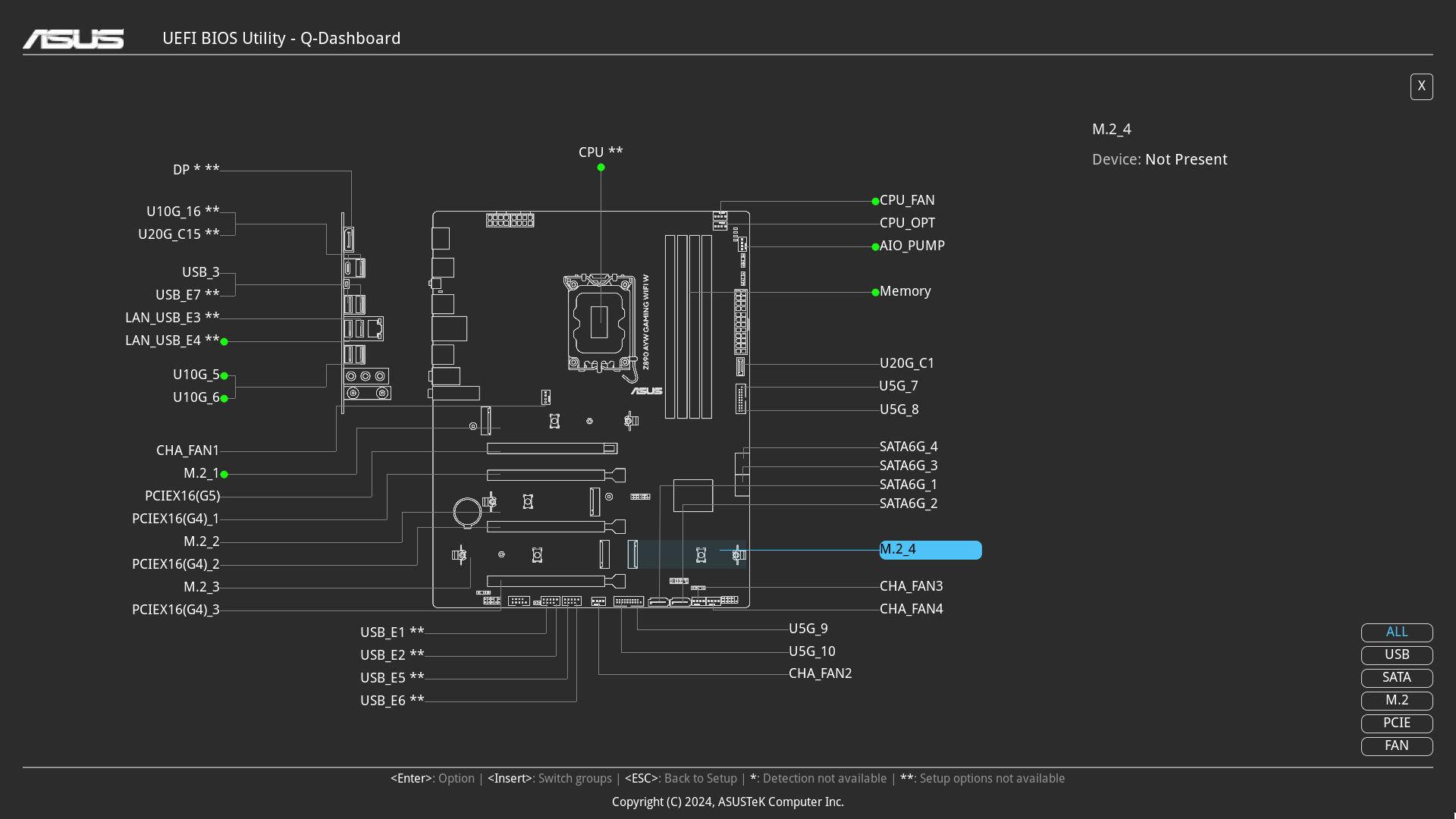Select the highlighted M.2_4 label

[x=930, y=550]
